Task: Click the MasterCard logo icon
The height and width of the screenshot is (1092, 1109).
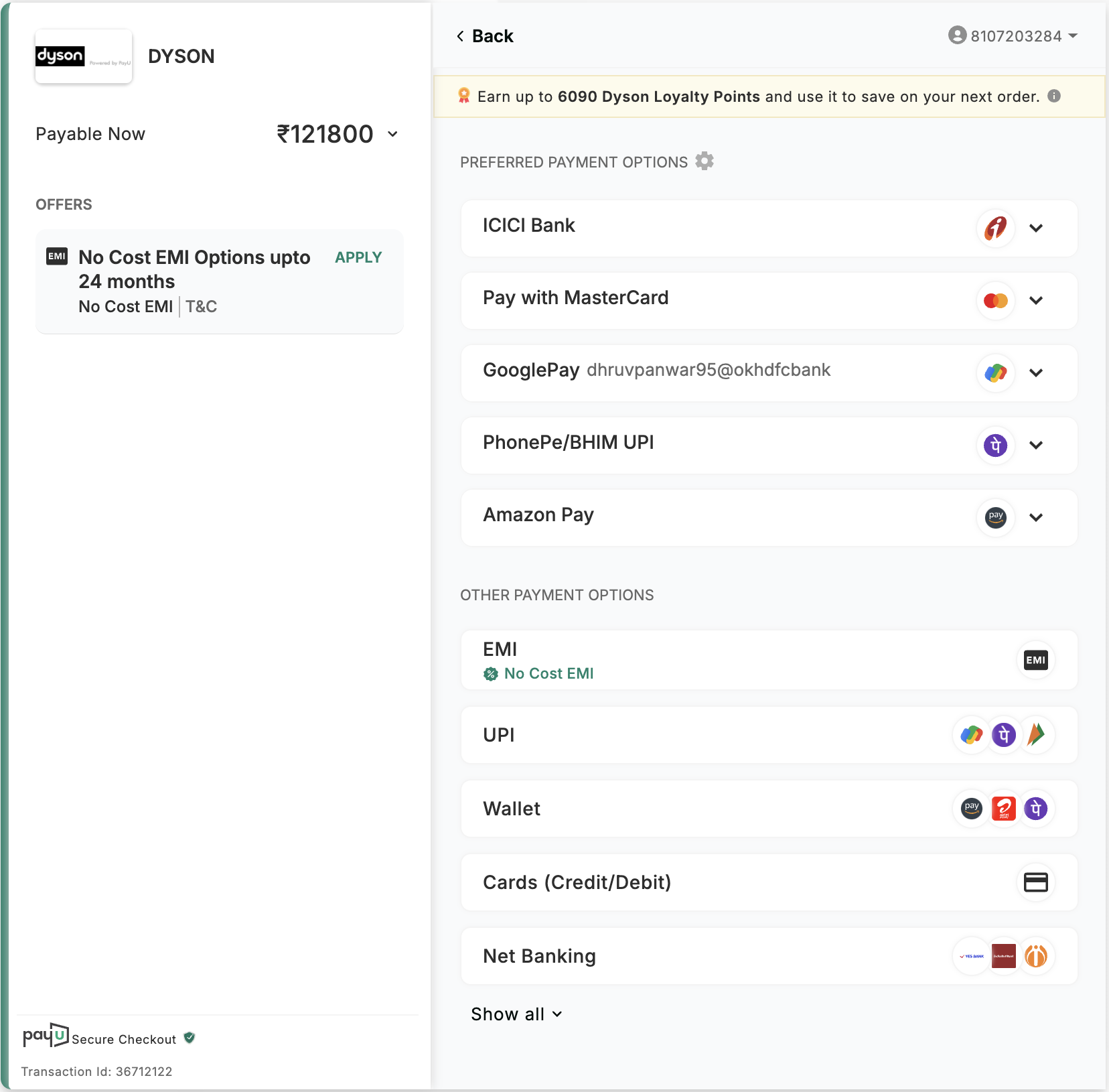Action: (996, 300)
